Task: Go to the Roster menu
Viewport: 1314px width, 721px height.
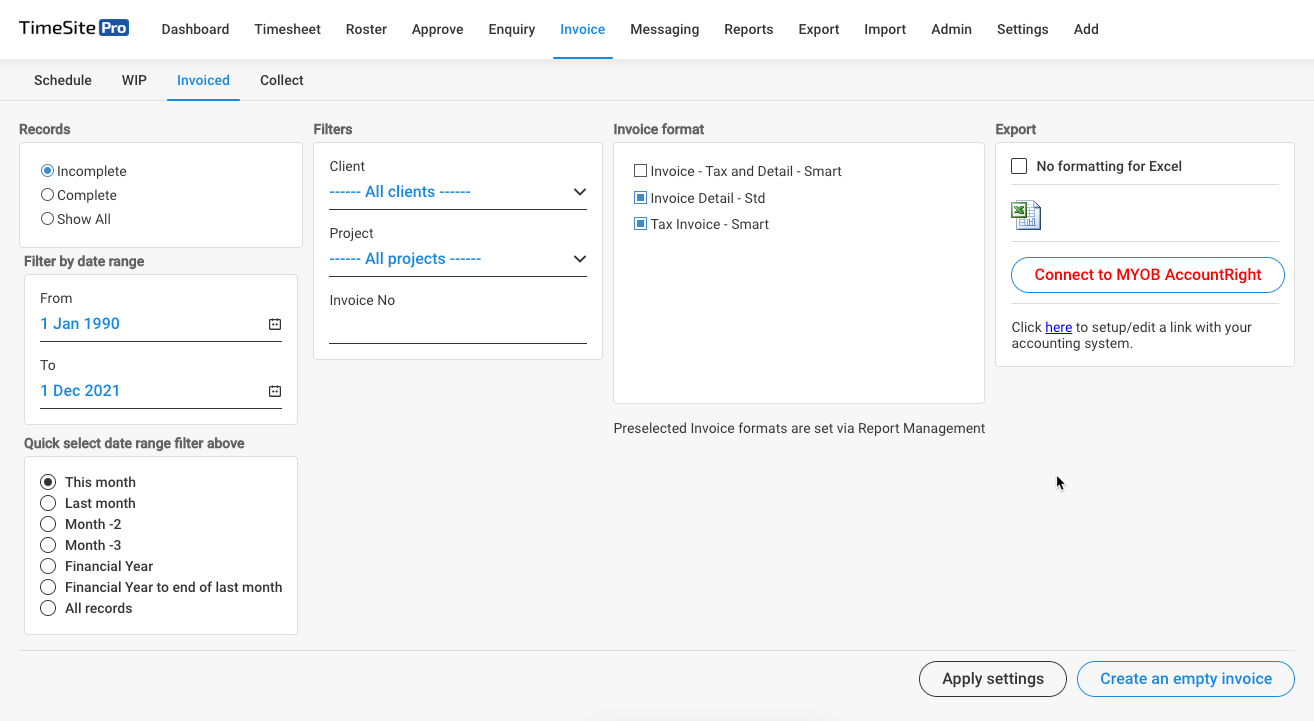Action: click(366, 29)
